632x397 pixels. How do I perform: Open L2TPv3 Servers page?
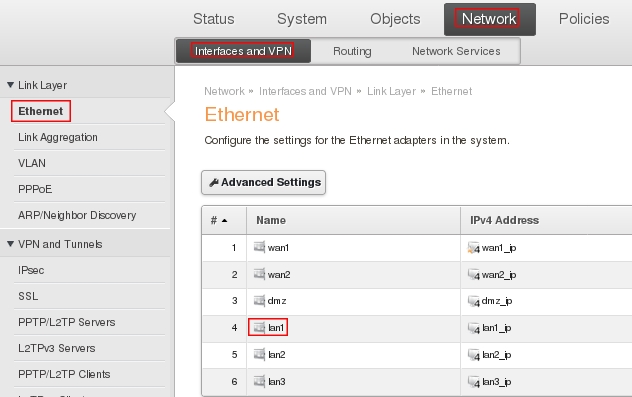[57, 348]
